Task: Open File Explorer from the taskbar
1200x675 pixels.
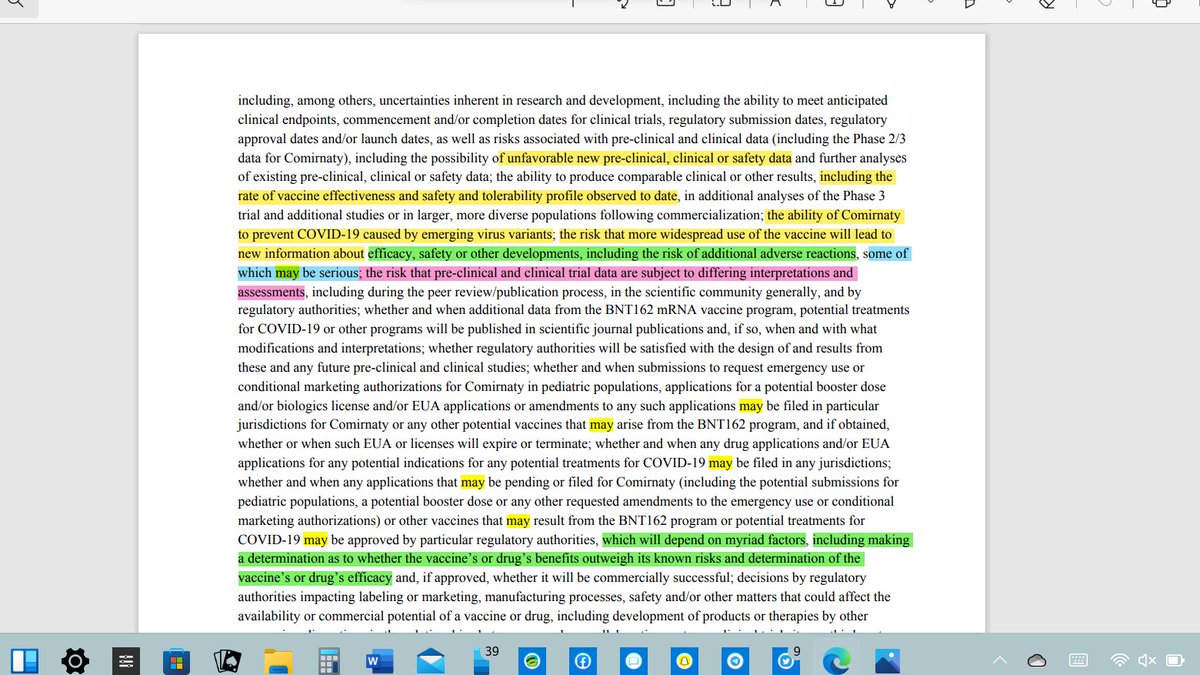Action: click(x=278, y=661)
